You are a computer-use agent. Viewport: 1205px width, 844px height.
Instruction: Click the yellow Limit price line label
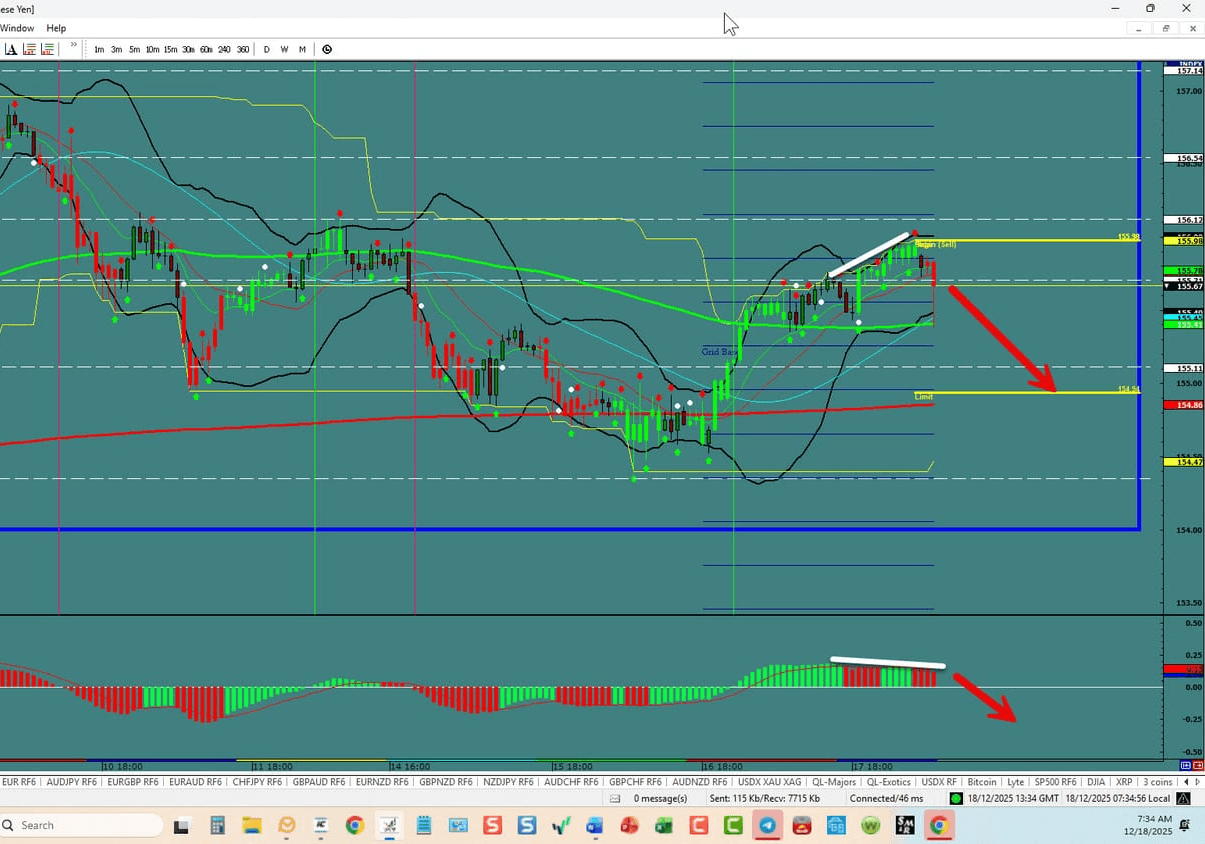point(923,396)
